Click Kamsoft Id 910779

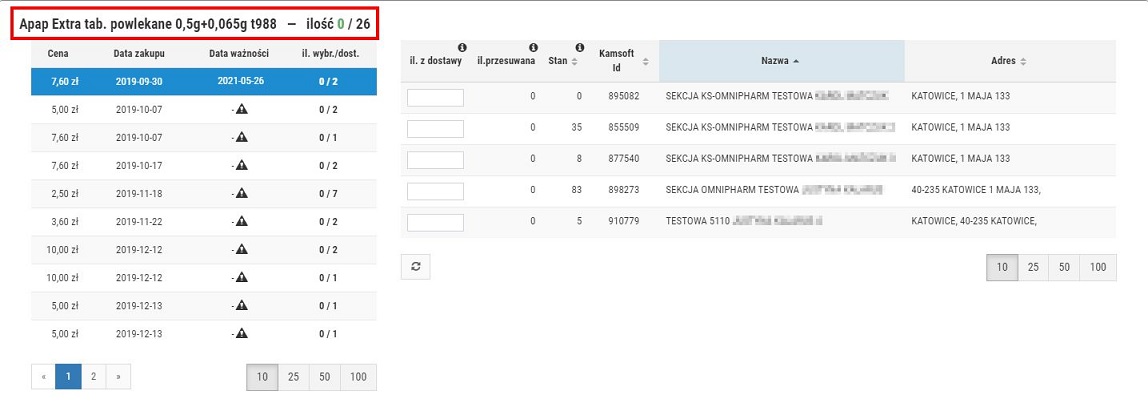click(x=624, y=221)
